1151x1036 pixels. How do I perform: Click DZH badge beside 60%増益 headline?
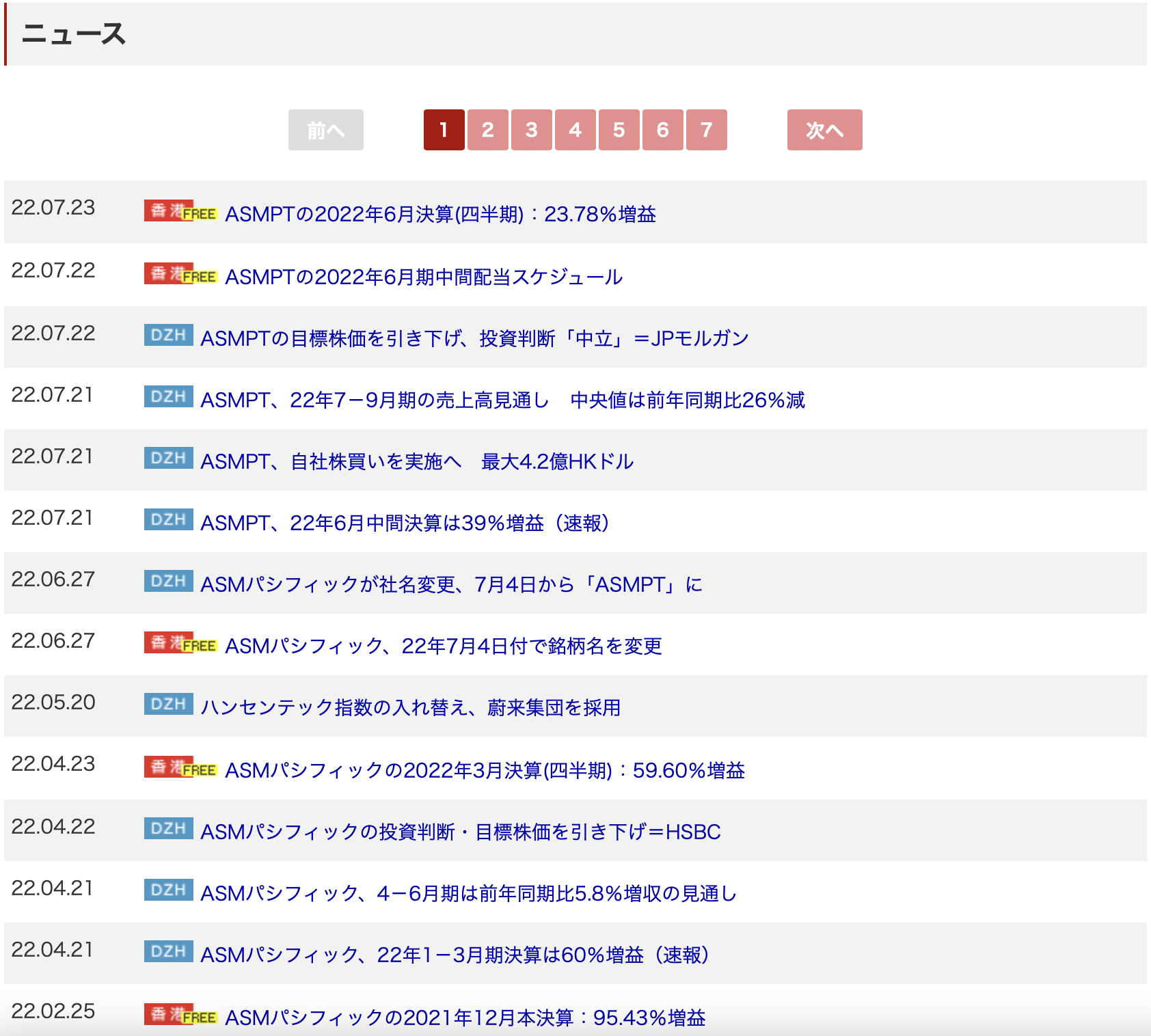pyautogui.click(x=169, y=951)
